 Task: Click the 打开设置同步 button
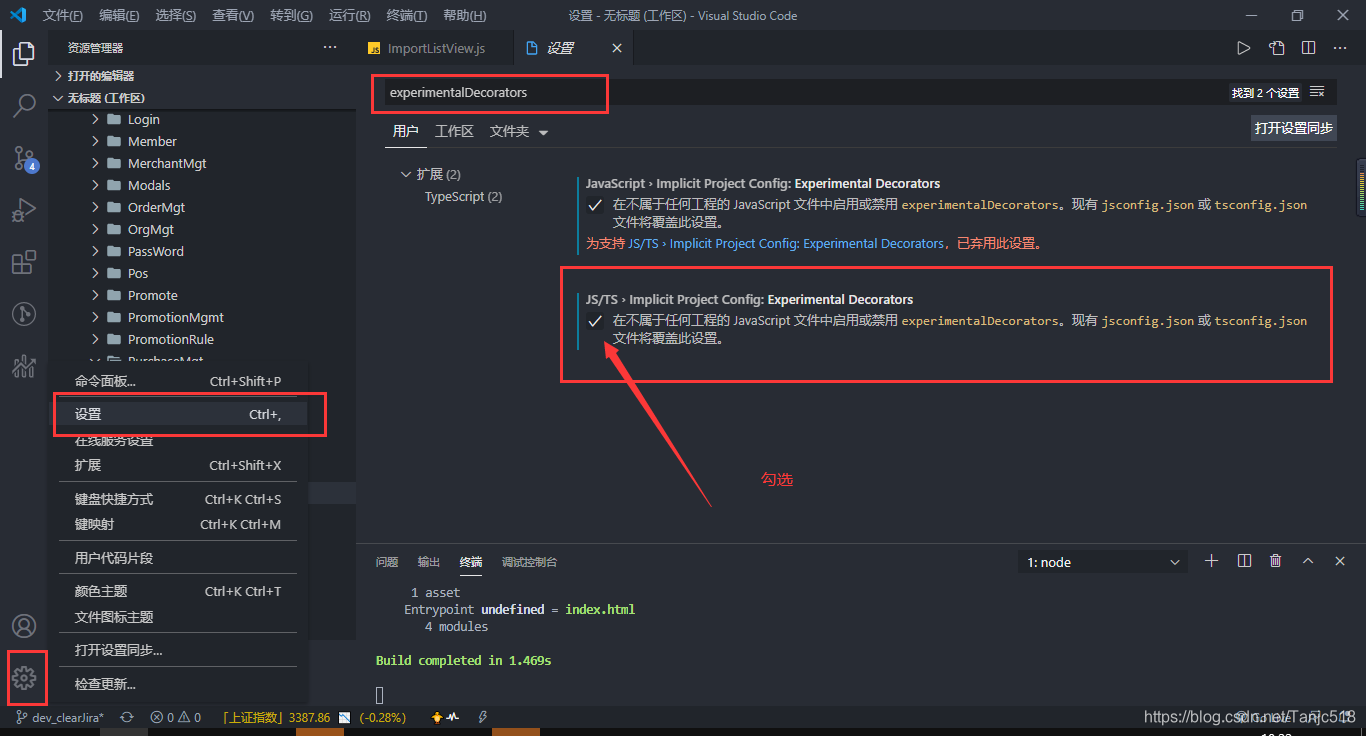(x=1294, y=128)
